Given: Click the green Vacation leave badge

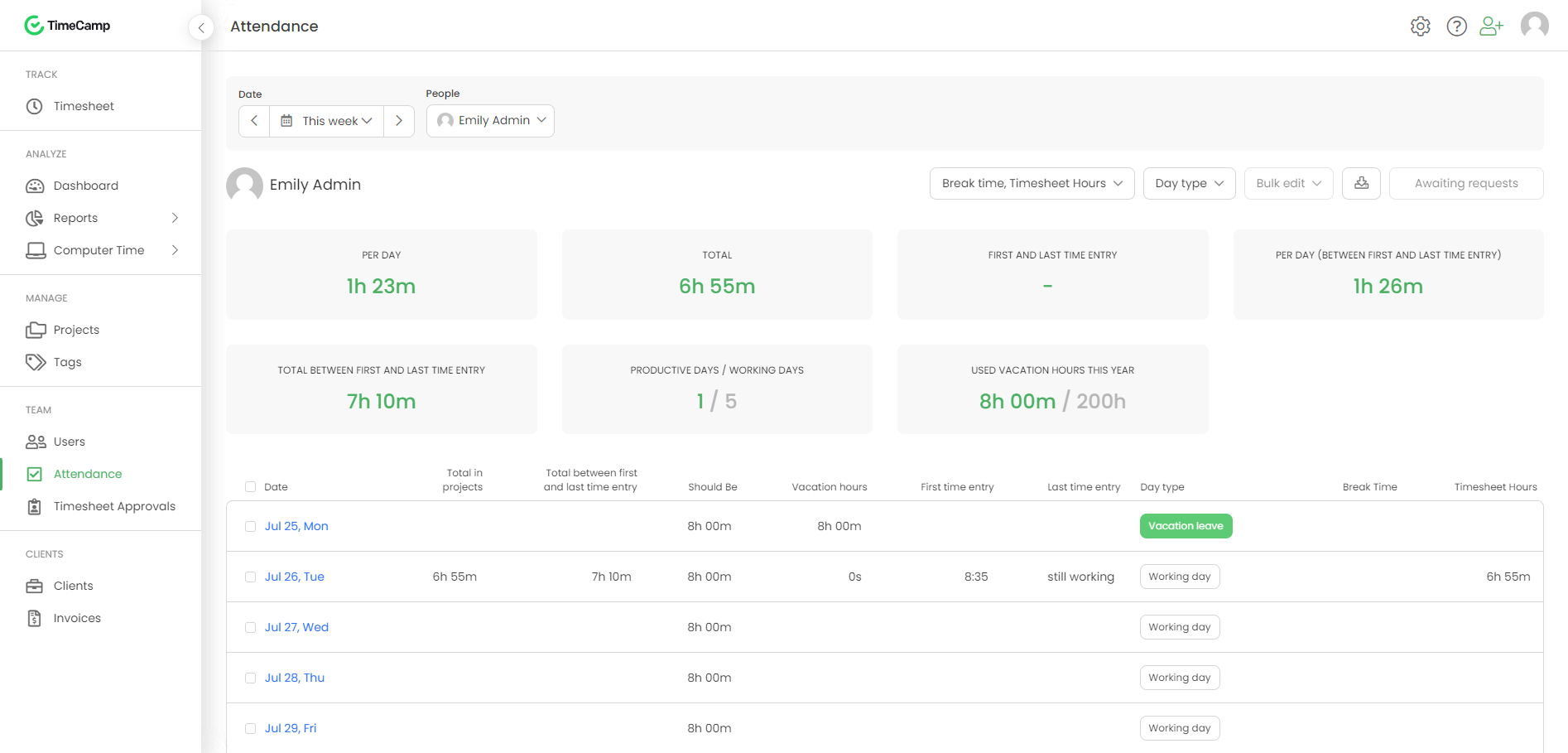Looking at the screenshot, I should coord(1186,526).
